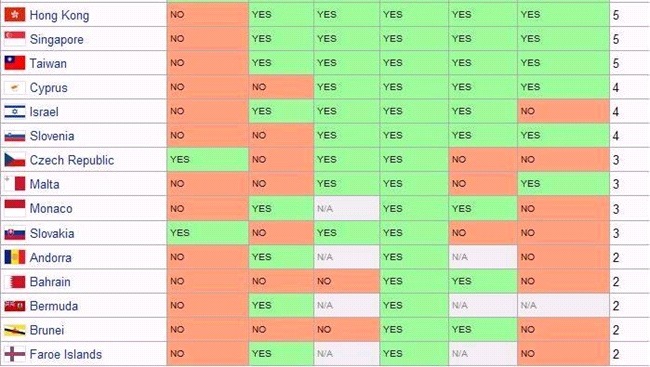Click the Czech Republic flag icon
The height and width of the screenshot is (367, 650).
coord(15,160)
